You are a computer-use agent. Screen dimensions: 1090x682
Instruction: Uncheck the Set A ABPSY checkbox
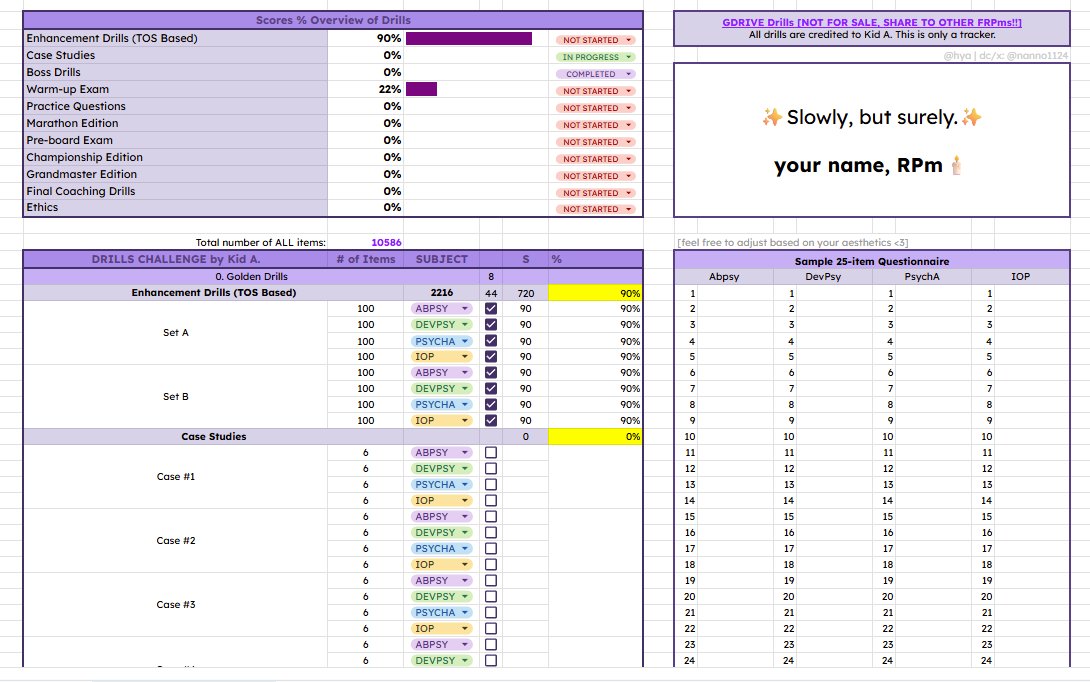click(x=491, y=308)
